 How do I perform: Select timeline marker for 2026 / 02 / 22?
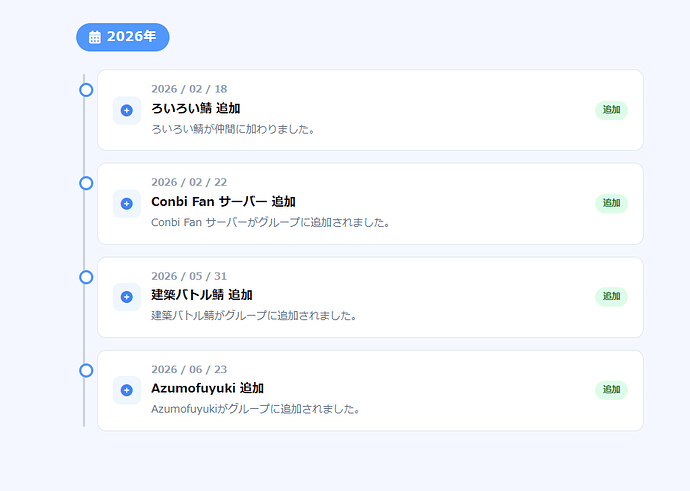(x=86, y=183)
